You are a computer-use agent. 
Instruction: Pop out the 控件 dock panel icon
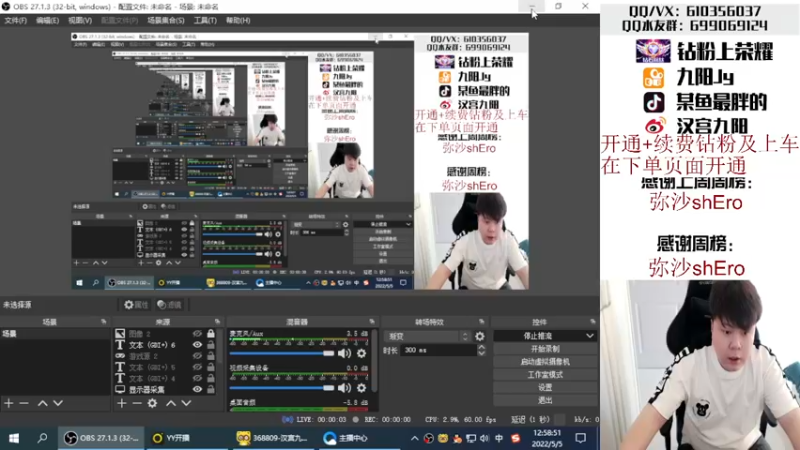pyautogui.click(x=592, y=321)
